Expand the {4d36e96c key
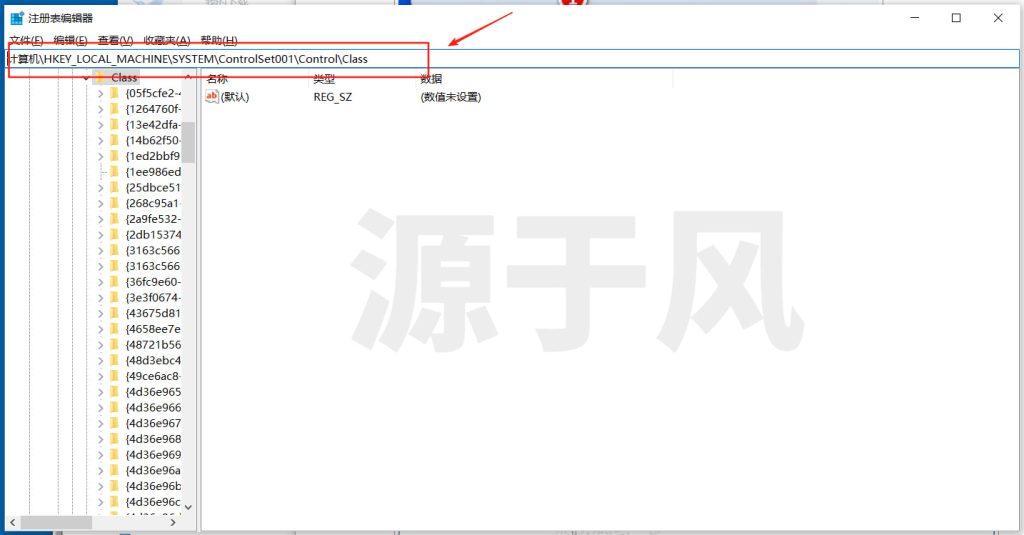 point(101,502)
